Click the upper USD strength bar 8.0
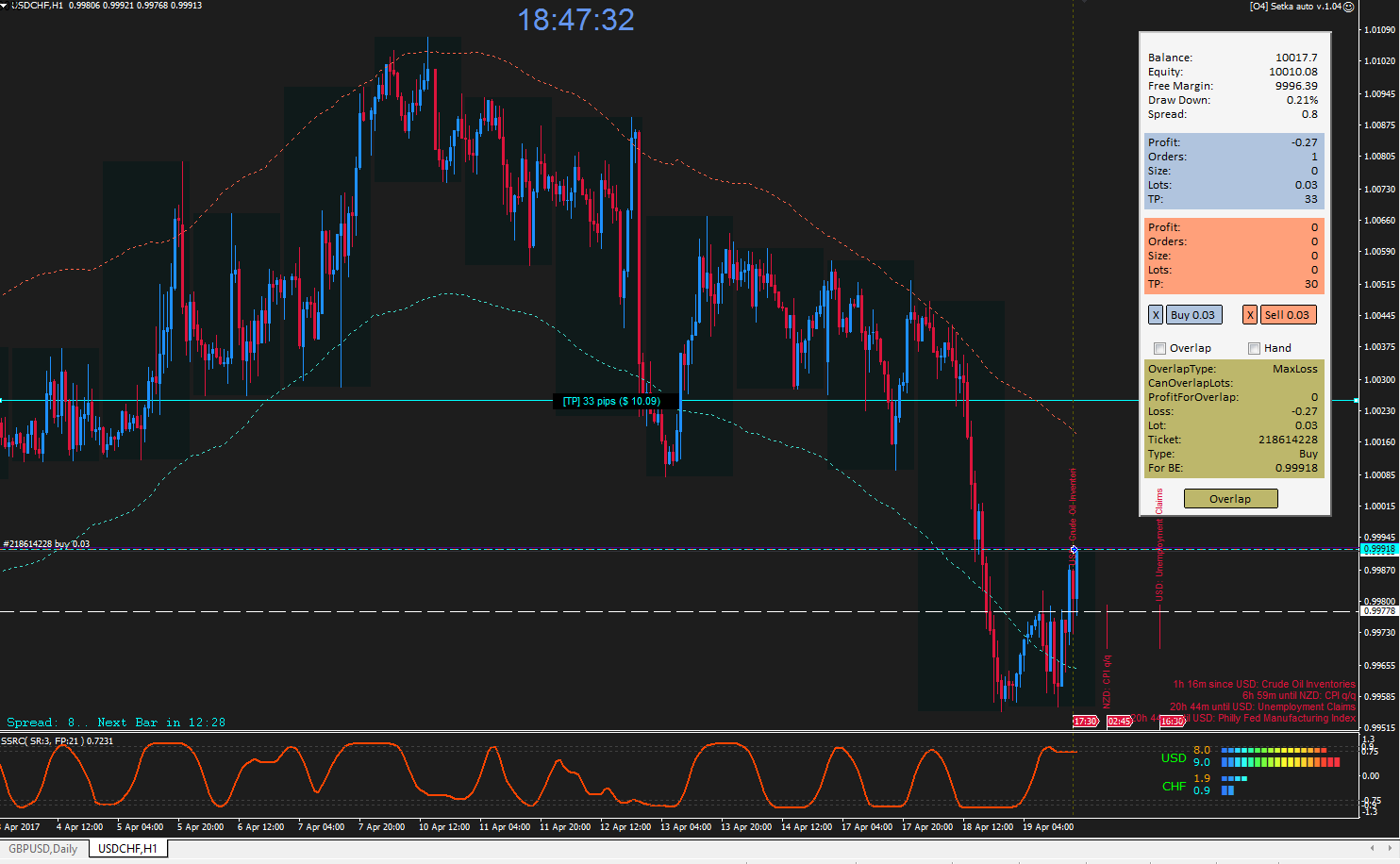1400x864 pixels. [1274, 751]
